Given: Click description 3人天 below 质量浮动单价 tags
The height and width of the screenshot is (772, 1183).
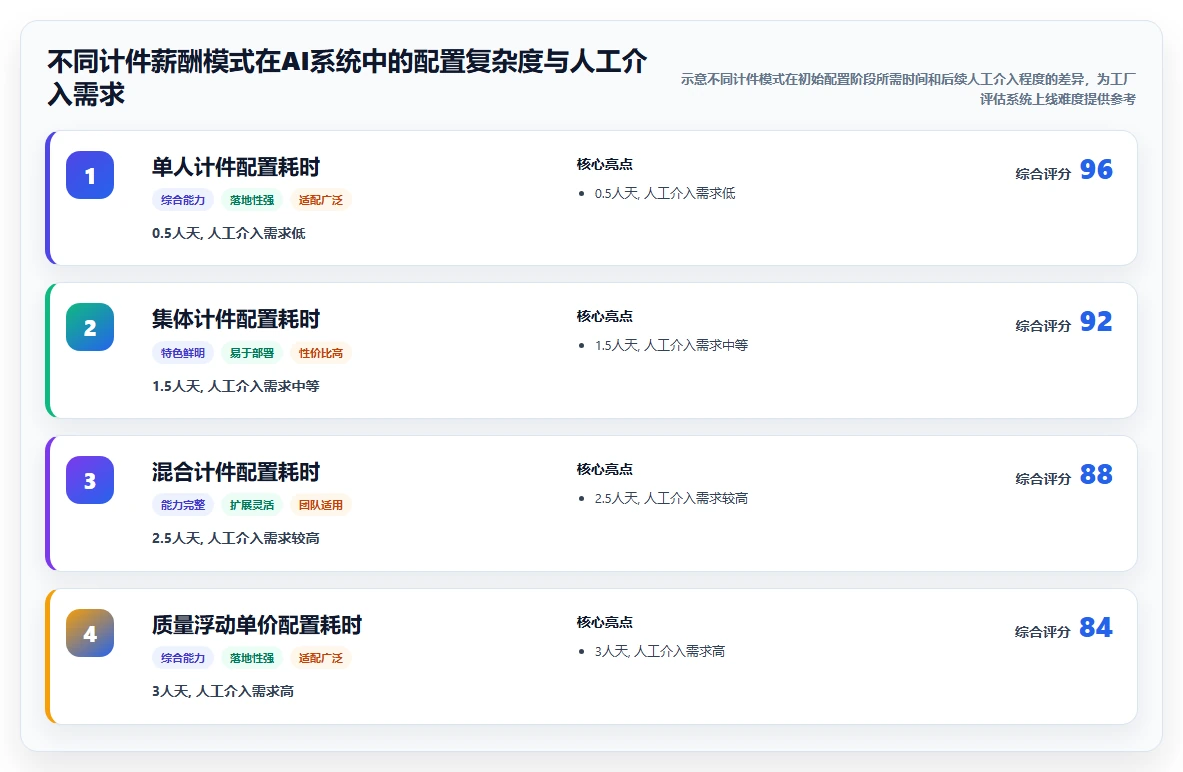Looking at the screenshot, I should pos(223,691).
